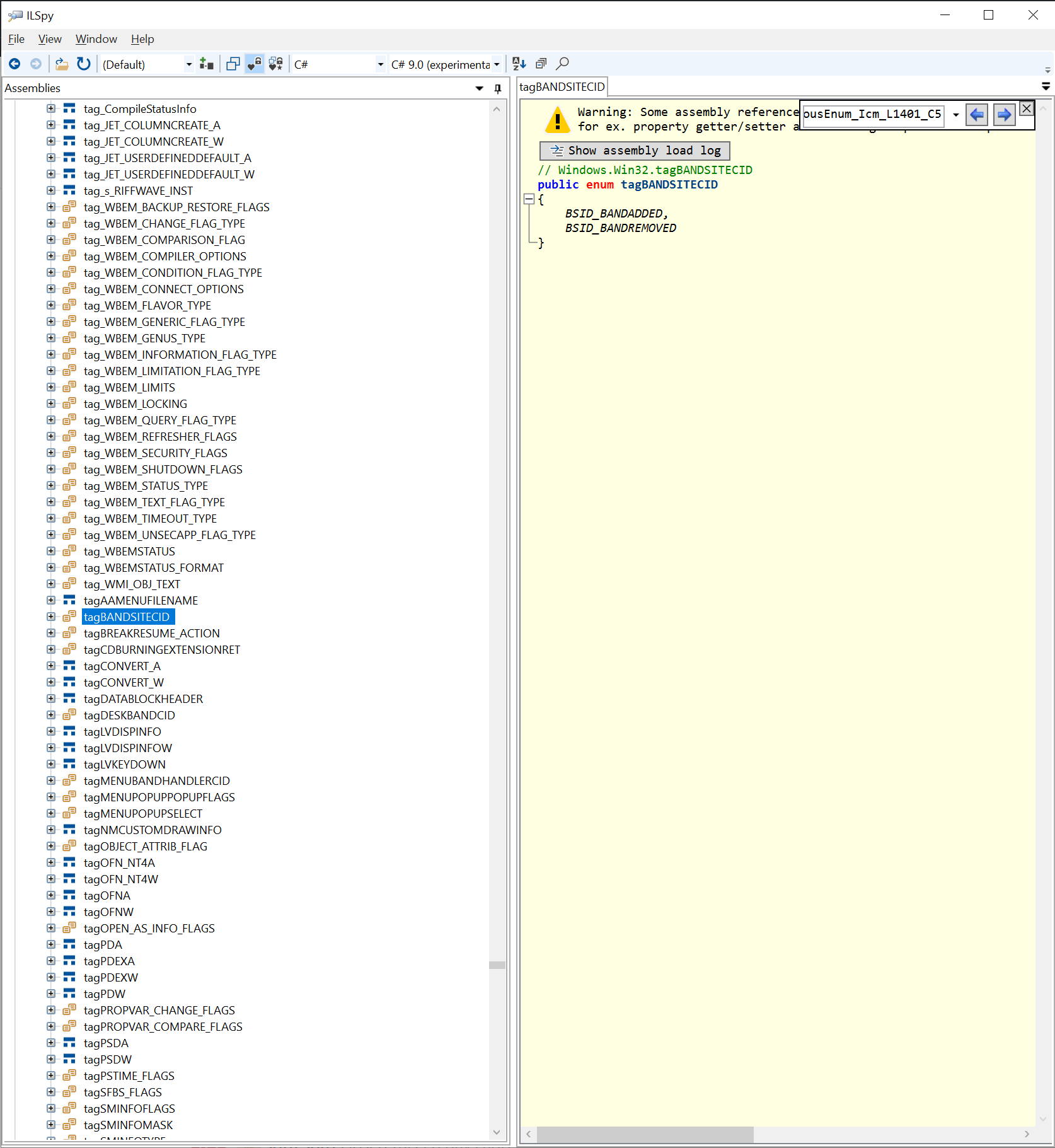Screen dimensions: 1055x1148
Task: Jump to previous search result
Action: pyautogui.click(x=976, y=115)
